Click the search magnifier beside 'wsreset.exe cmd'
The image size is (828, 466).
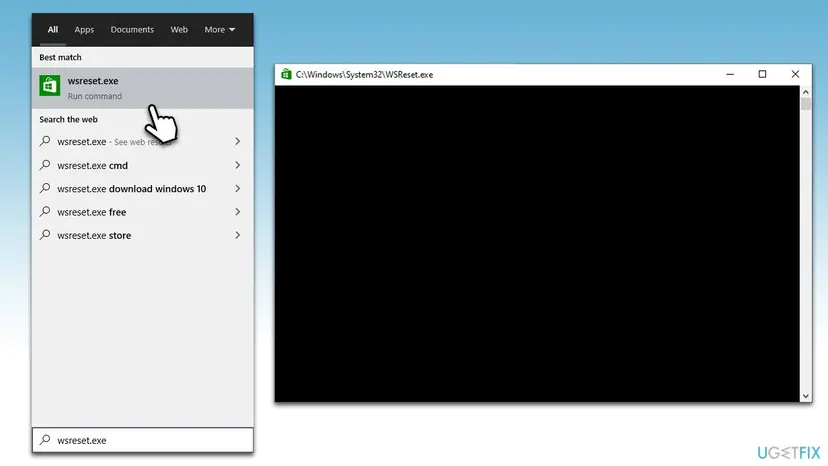point(45,165)
